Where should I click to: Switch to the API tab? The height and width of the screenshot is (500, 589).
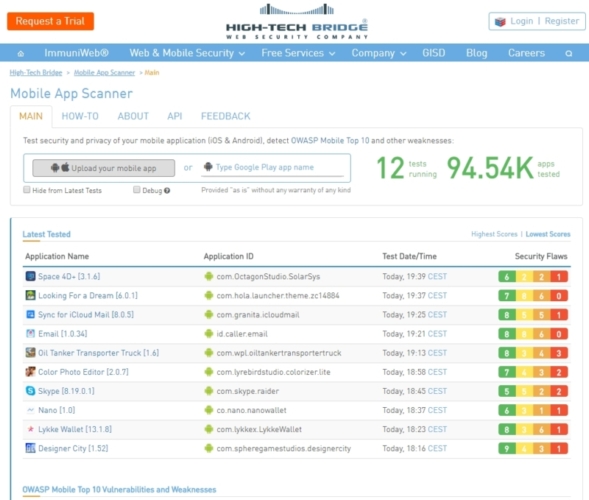175,116
